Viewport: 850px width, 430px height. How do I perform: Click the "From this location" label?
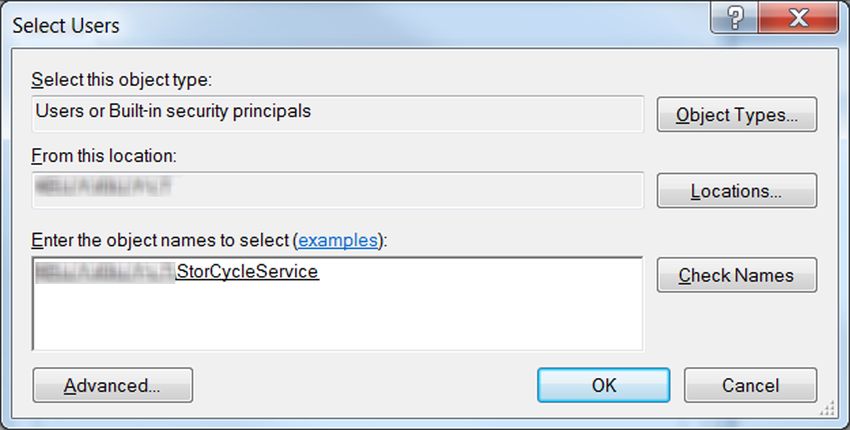coord(104,156)
